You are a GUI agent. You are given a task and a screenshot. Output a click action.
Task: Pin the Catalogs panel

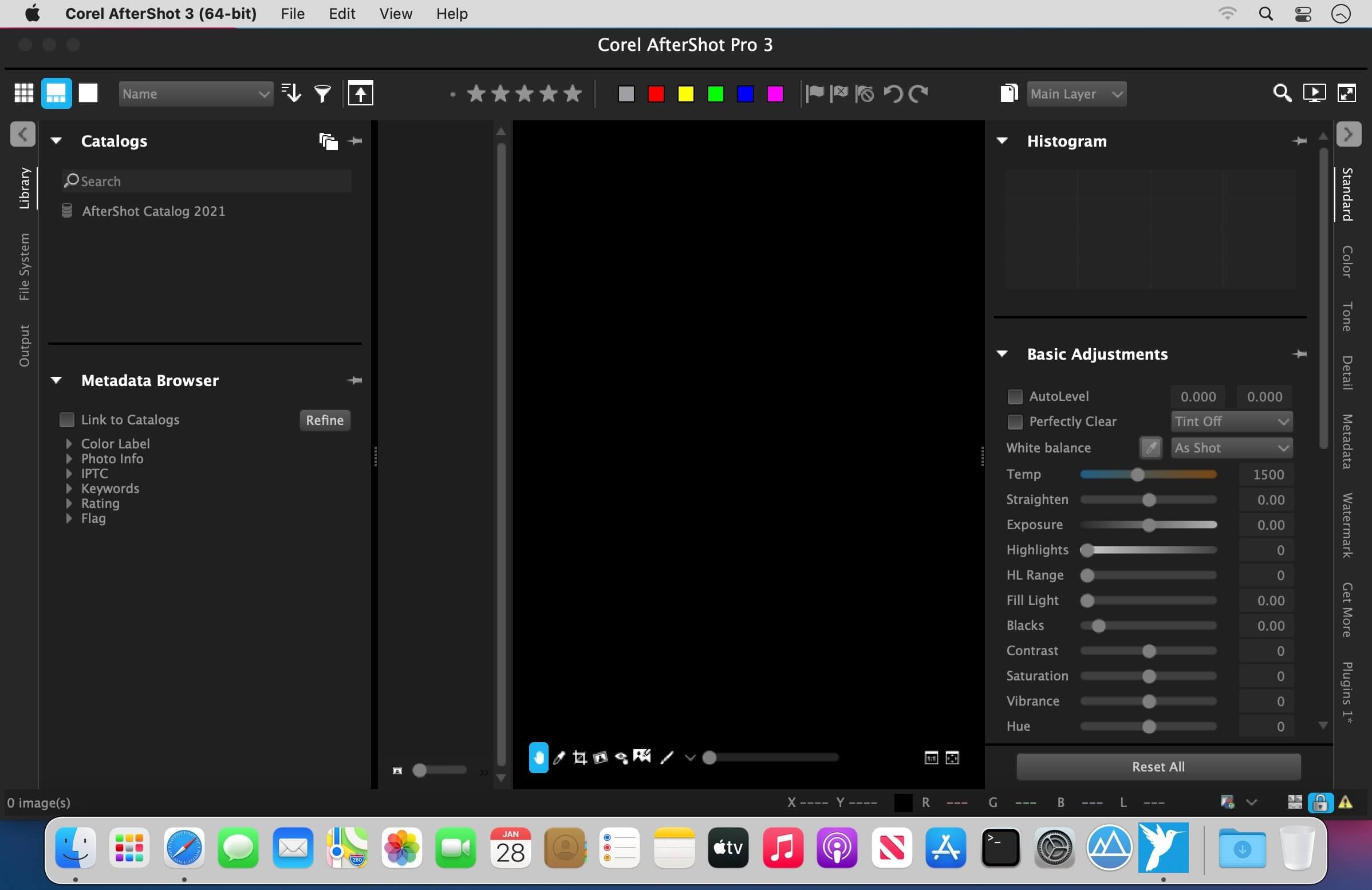pyautogui.click(x=356, y=141)
